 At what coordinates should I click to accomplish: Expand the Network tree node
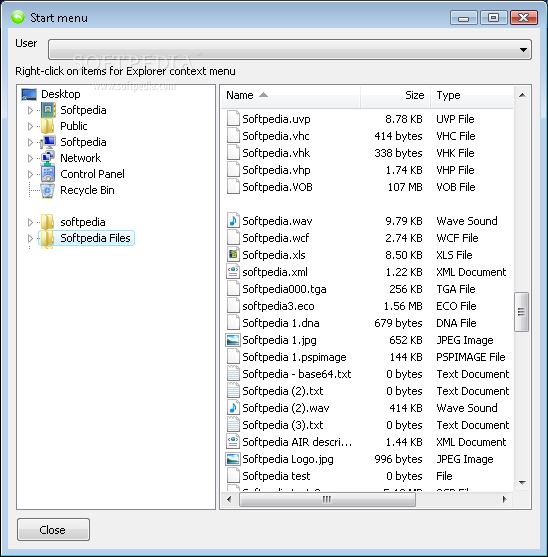(31, 158)
